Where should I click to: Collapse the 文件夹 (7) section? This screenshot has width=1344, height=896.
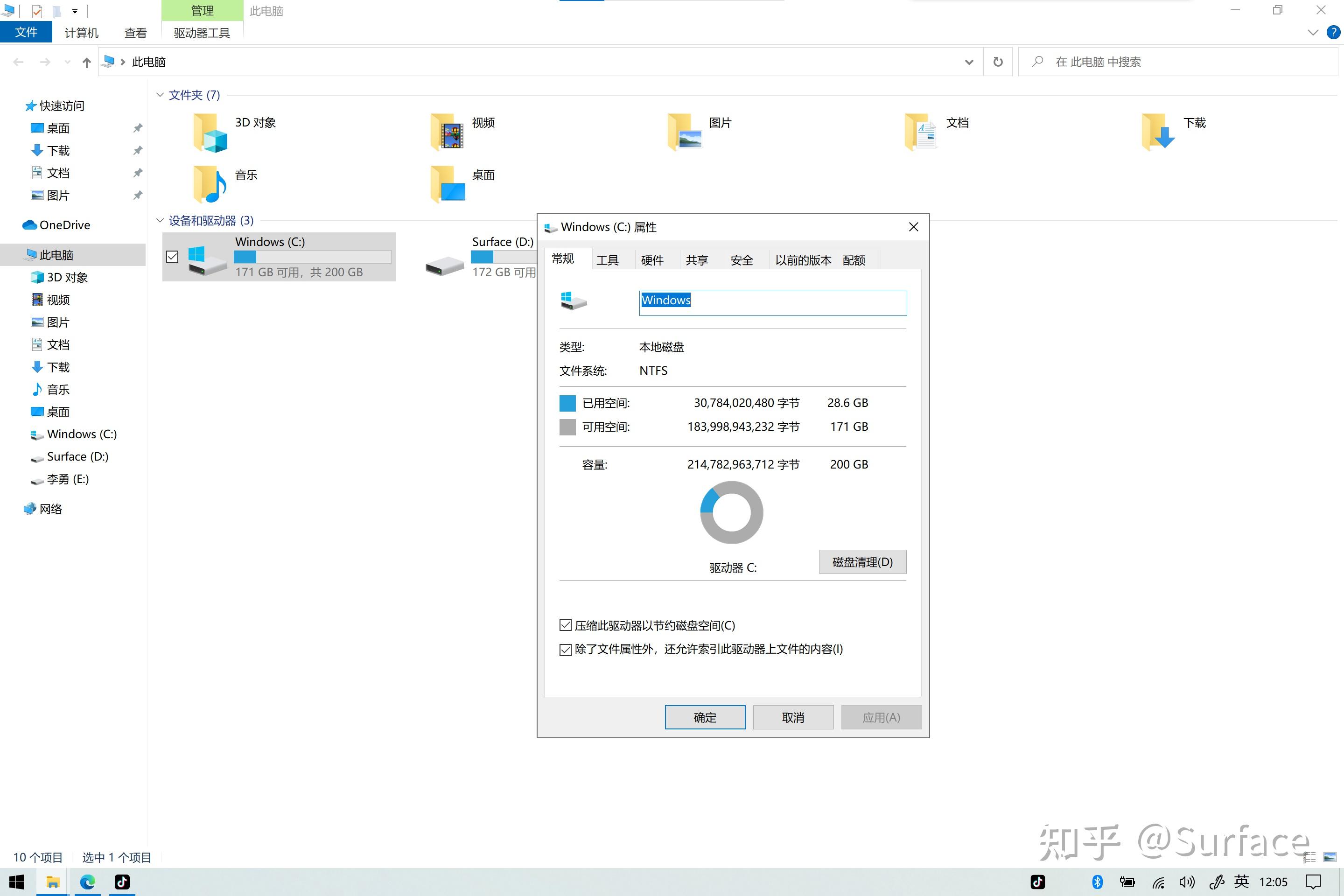[160, 94]
